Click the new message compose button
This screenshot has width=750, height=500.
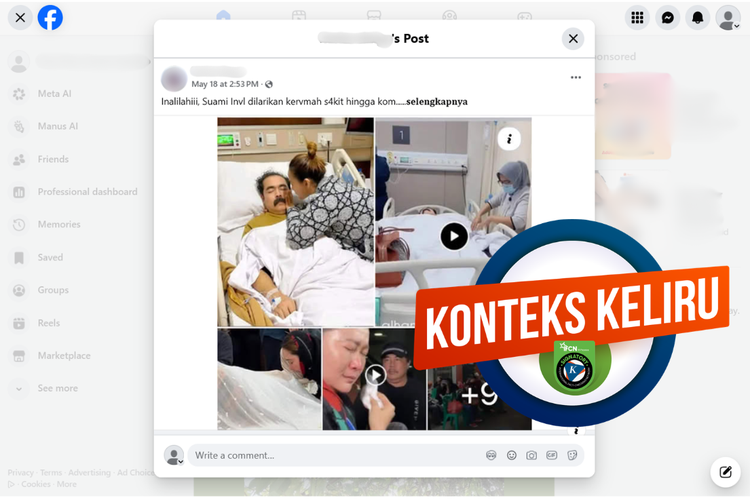(x=726, y=472)
